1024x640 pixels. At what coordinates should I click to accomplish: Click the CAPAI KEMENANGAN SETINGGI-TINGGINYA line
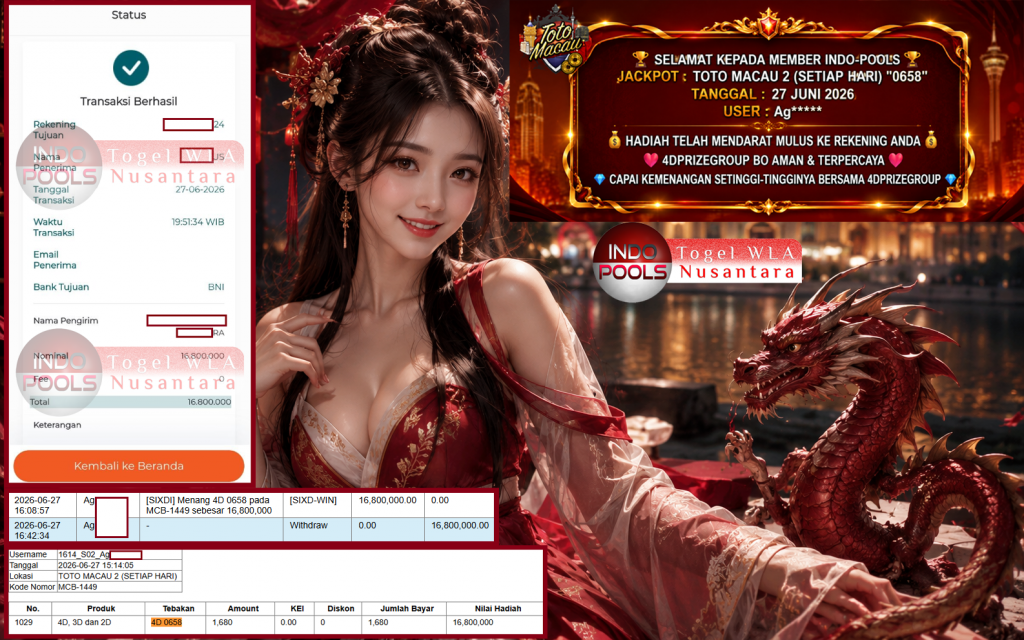[775, 180]
